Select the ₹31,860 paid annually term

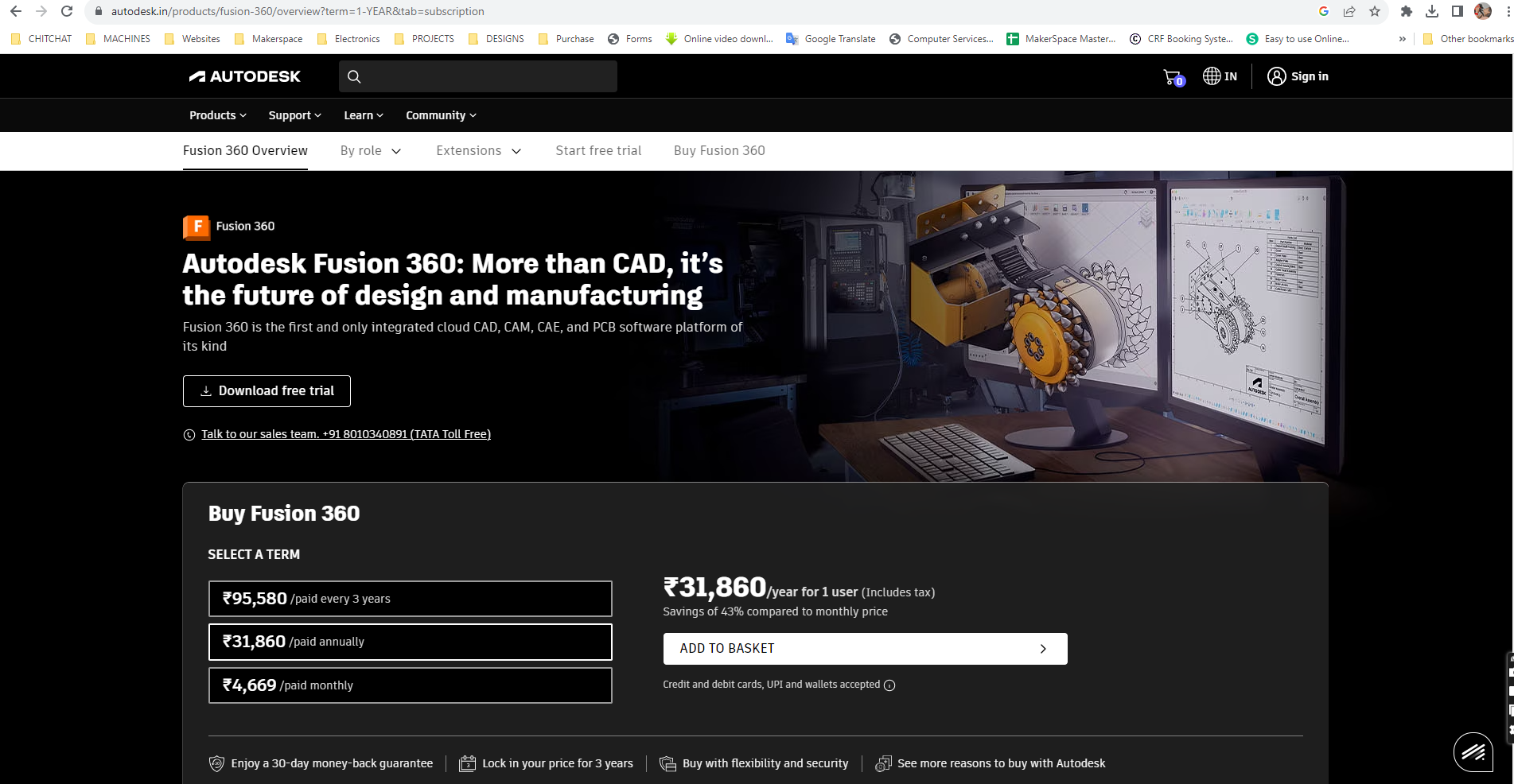coord(411,642)
